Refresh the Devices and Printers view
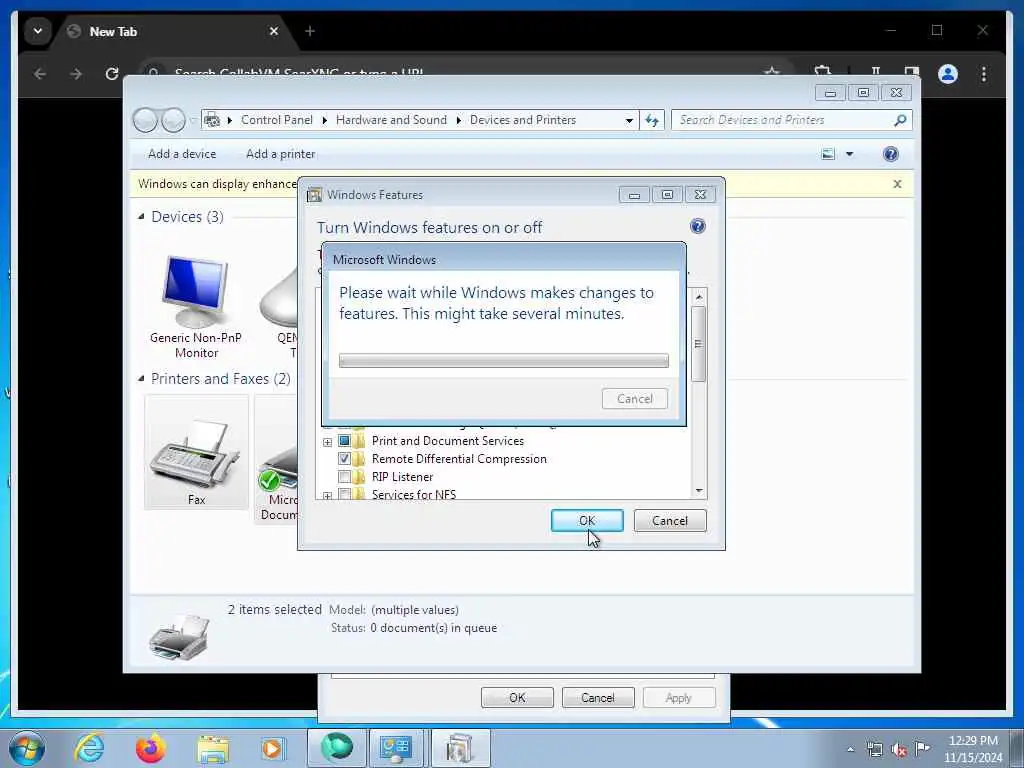1024x768 pixels. click(x=652, y=120)
